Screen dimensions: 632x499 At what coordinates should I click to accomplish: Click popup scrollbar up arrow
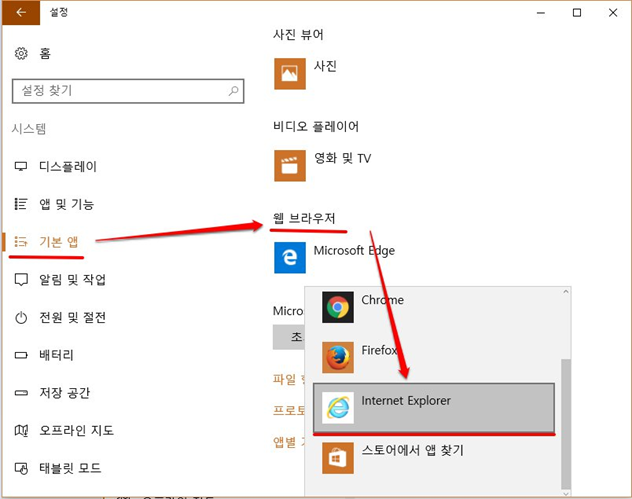[x=566, y=291]
